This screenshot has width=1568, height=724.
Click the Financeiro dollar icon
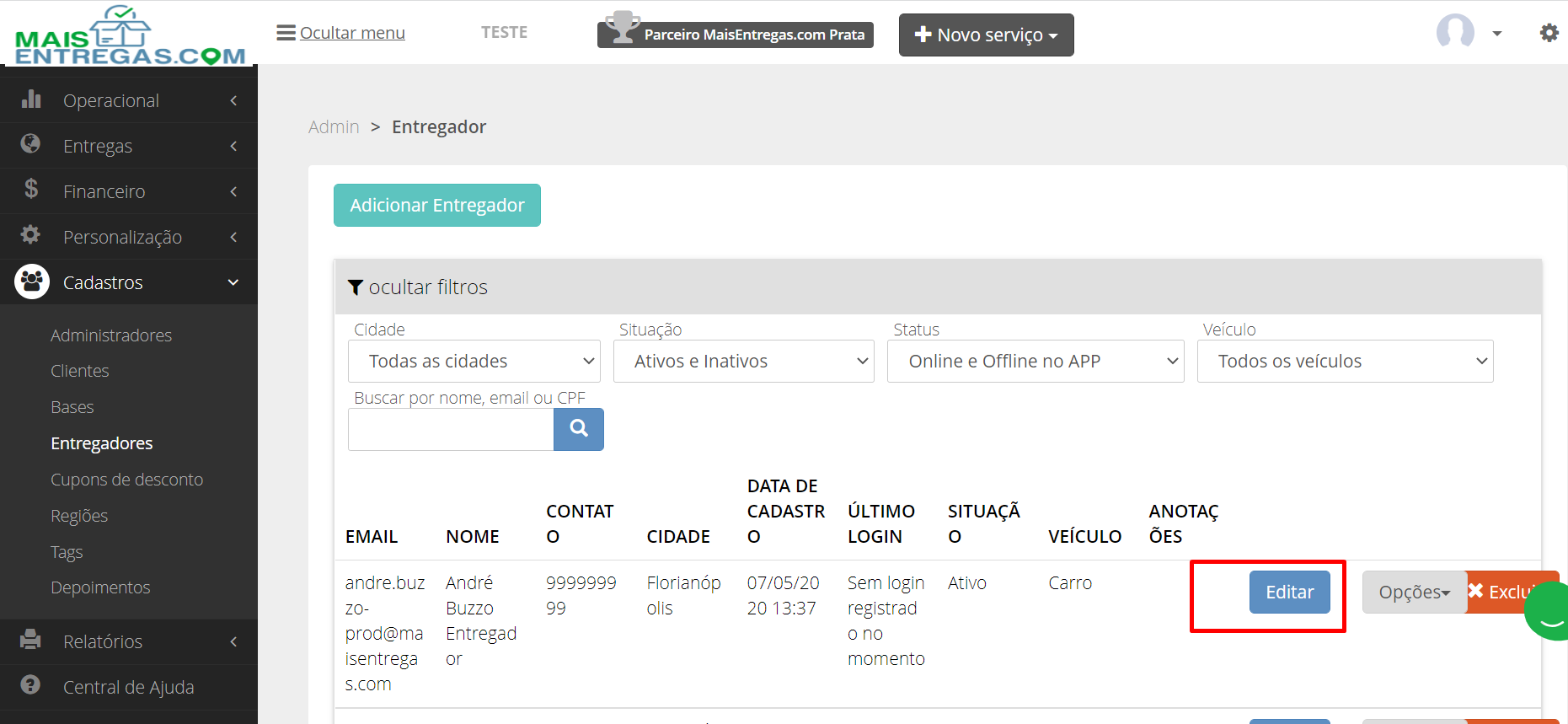coord(31,189)
